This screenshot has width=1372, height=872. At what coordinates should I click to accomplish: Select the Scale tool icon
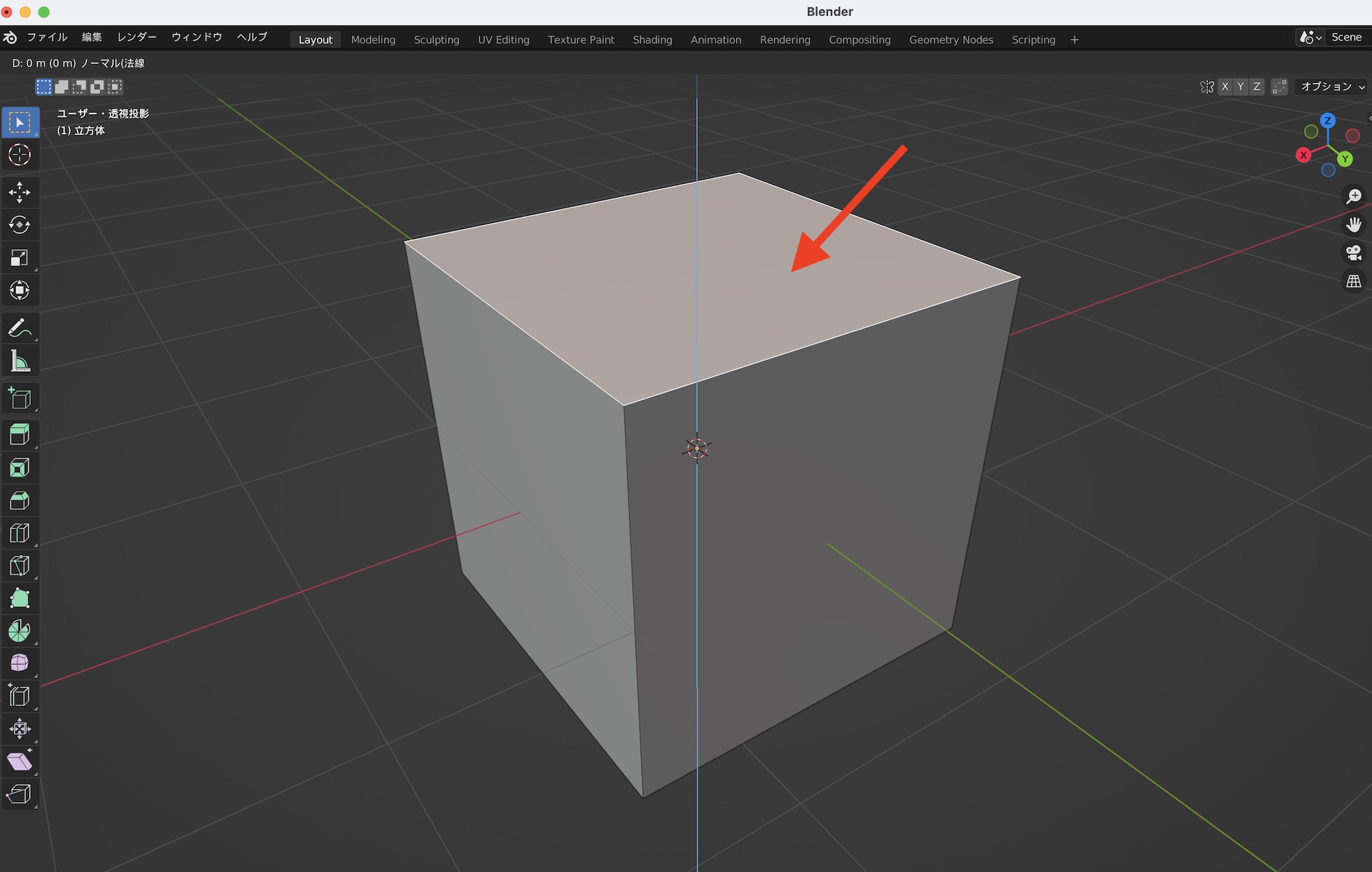[x=19, y=258]
